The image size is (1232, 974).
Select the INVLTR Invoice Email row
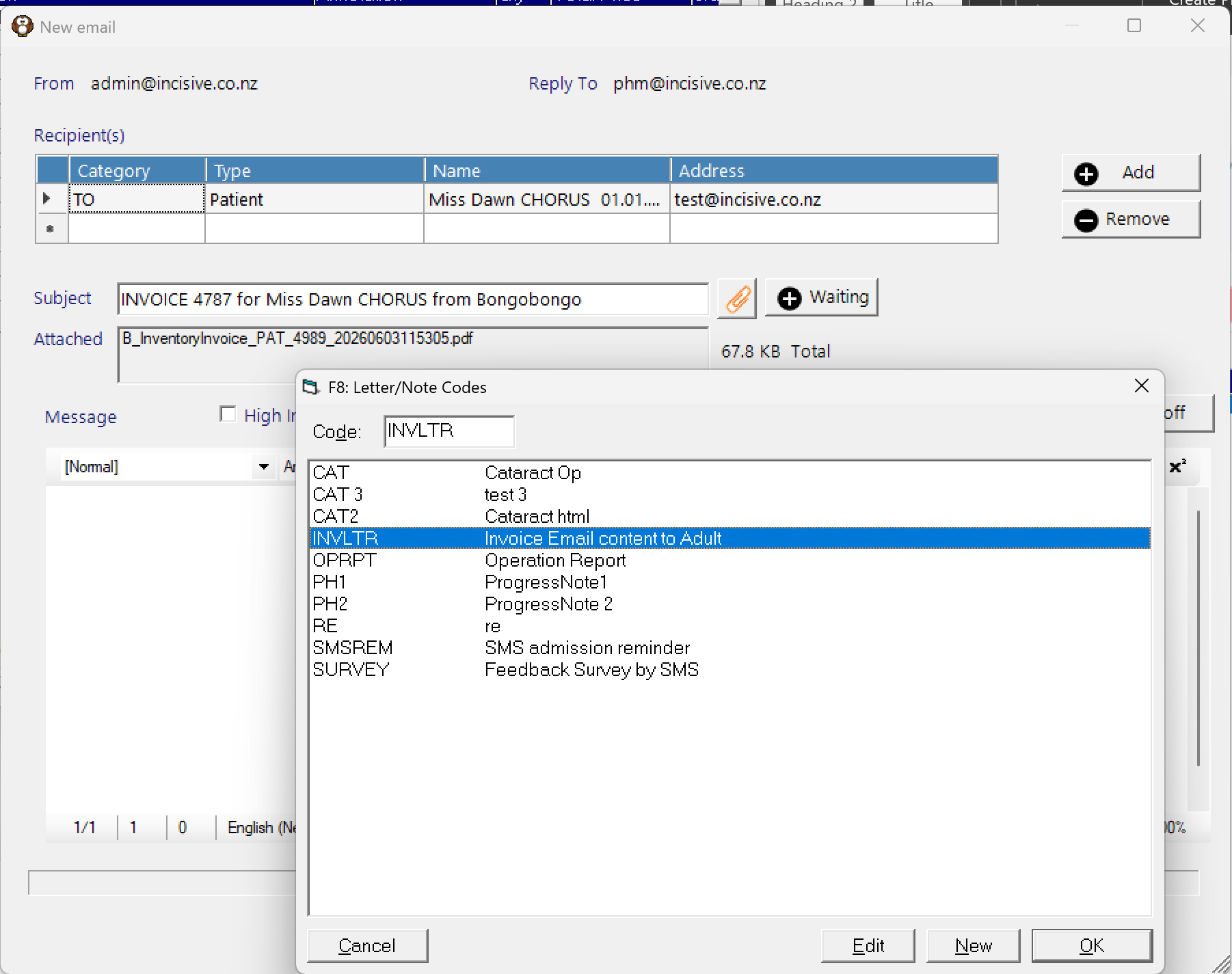pyautogui.click(x=729, y=539)
